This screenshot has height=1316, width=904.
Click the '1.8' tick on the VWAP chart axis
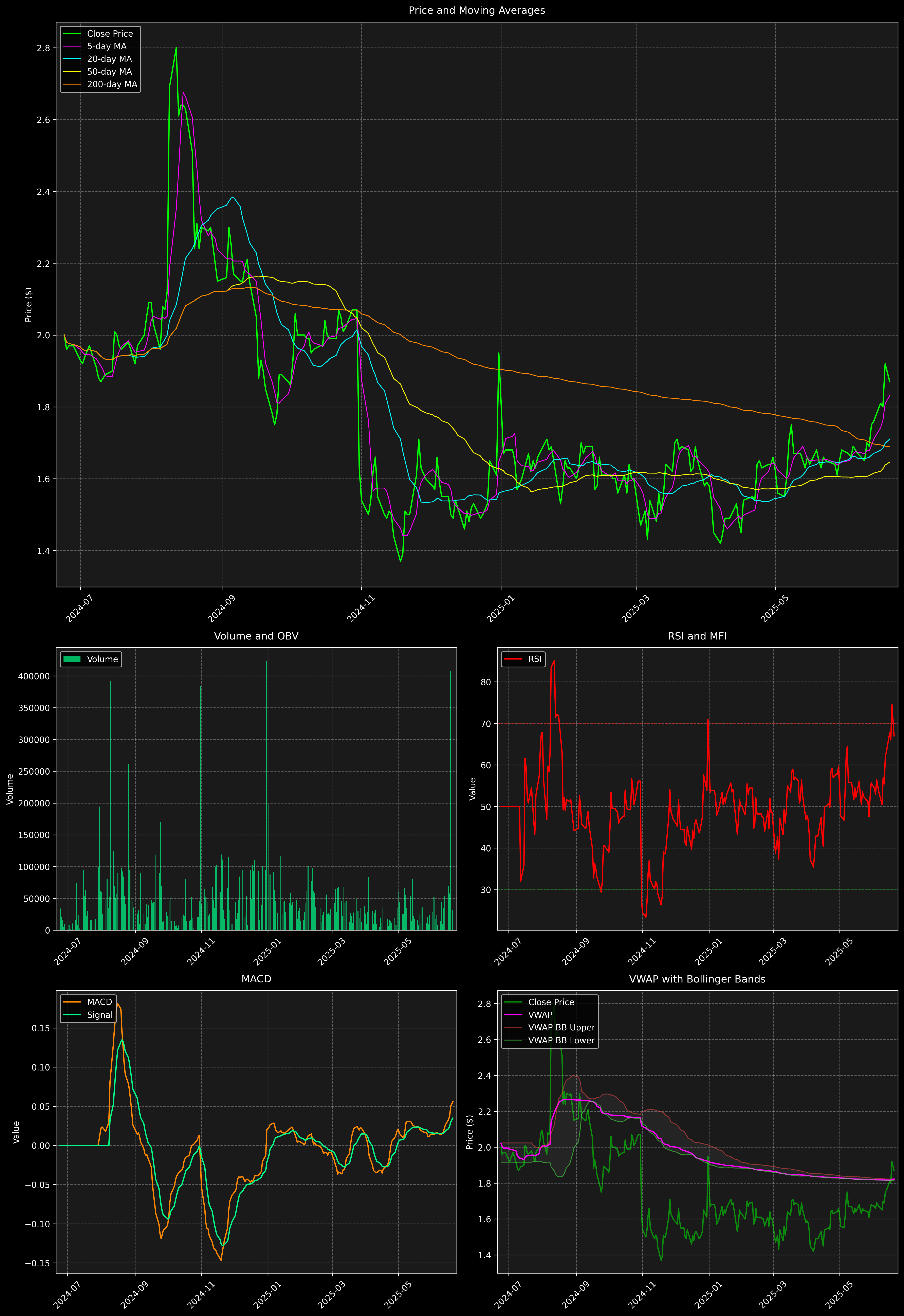[484, 1184]
